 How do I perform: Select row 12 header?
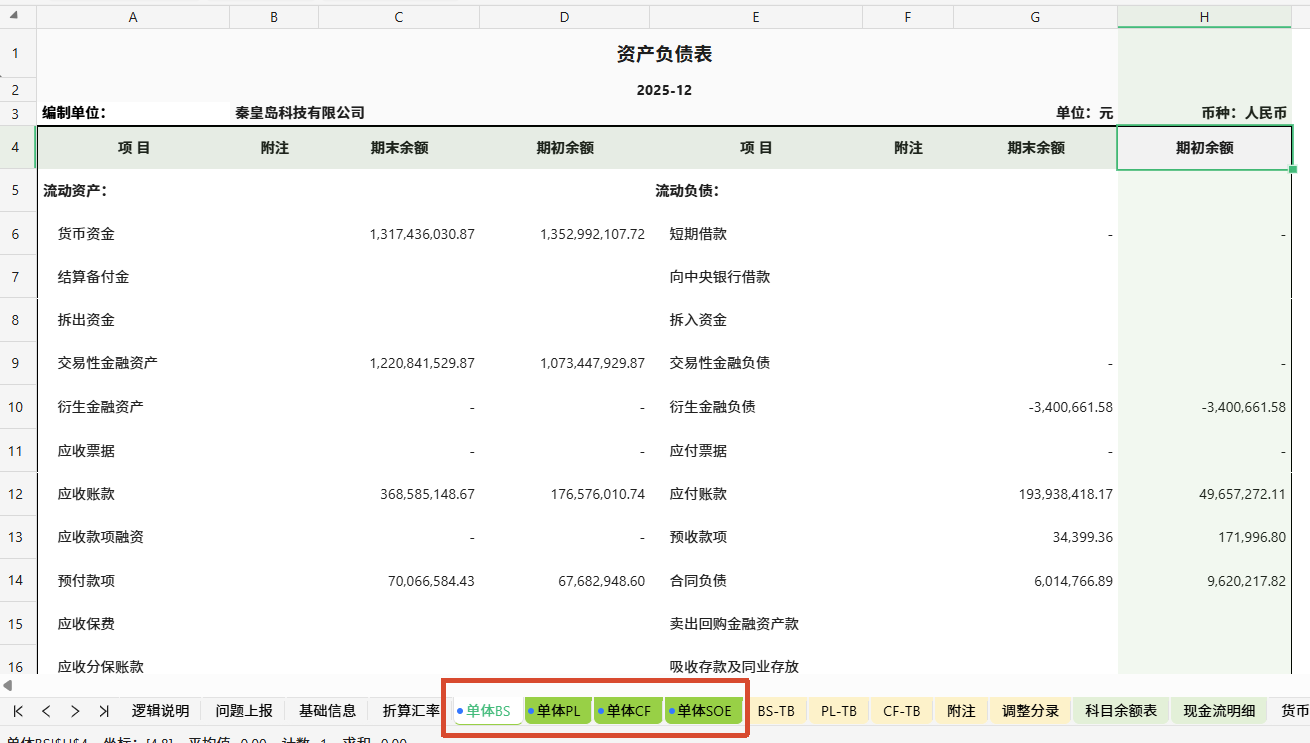(18, 494)
